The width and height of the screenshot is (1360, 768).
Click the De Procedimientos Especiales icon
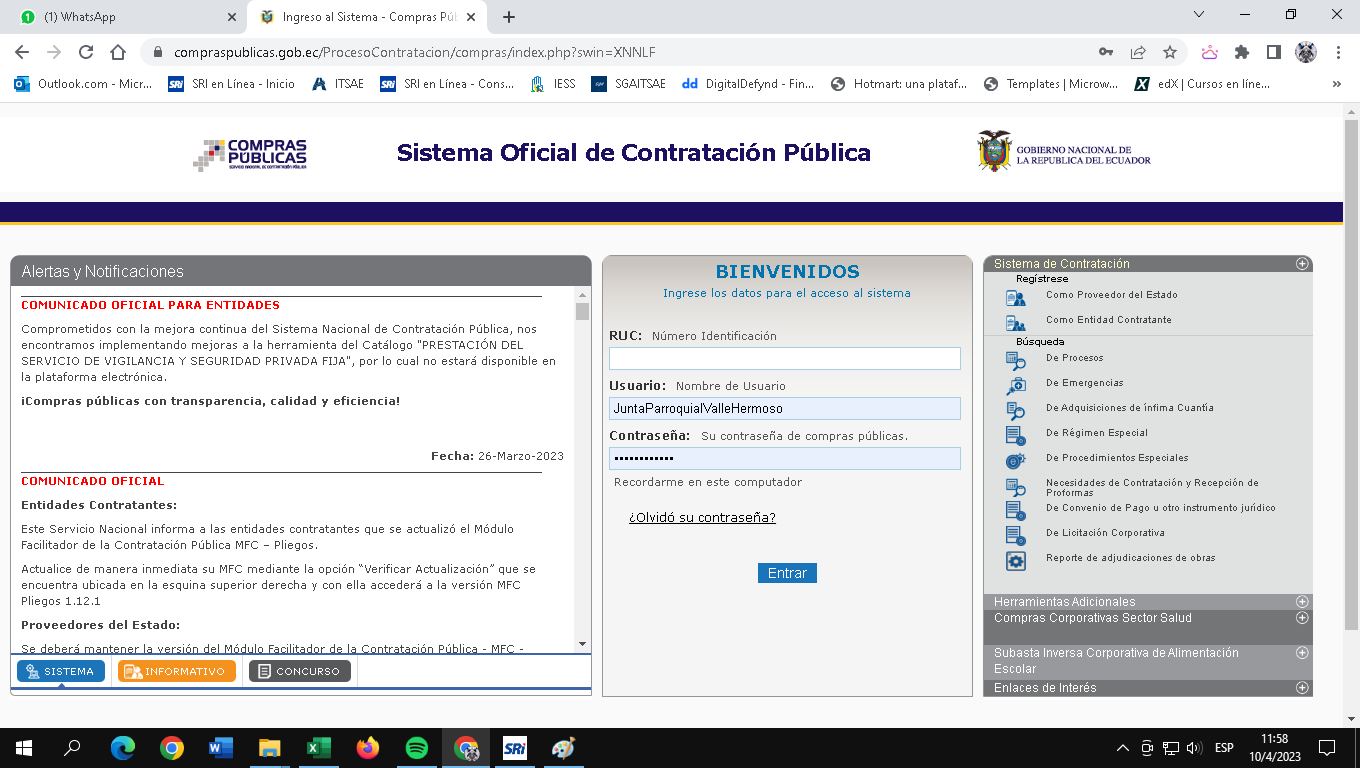click(x=1015, y=460)
